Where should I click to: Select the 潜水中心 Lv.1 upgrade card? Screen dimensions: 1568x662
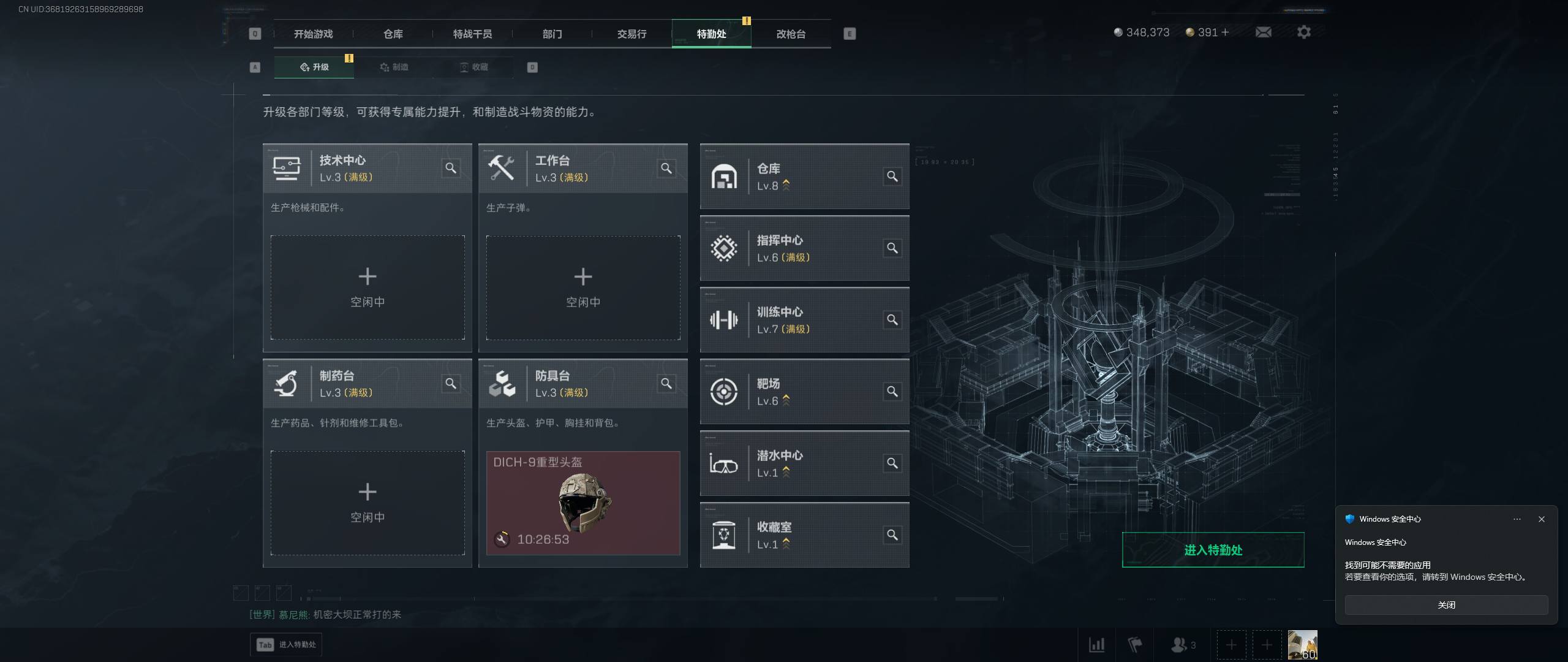(804, 463)
